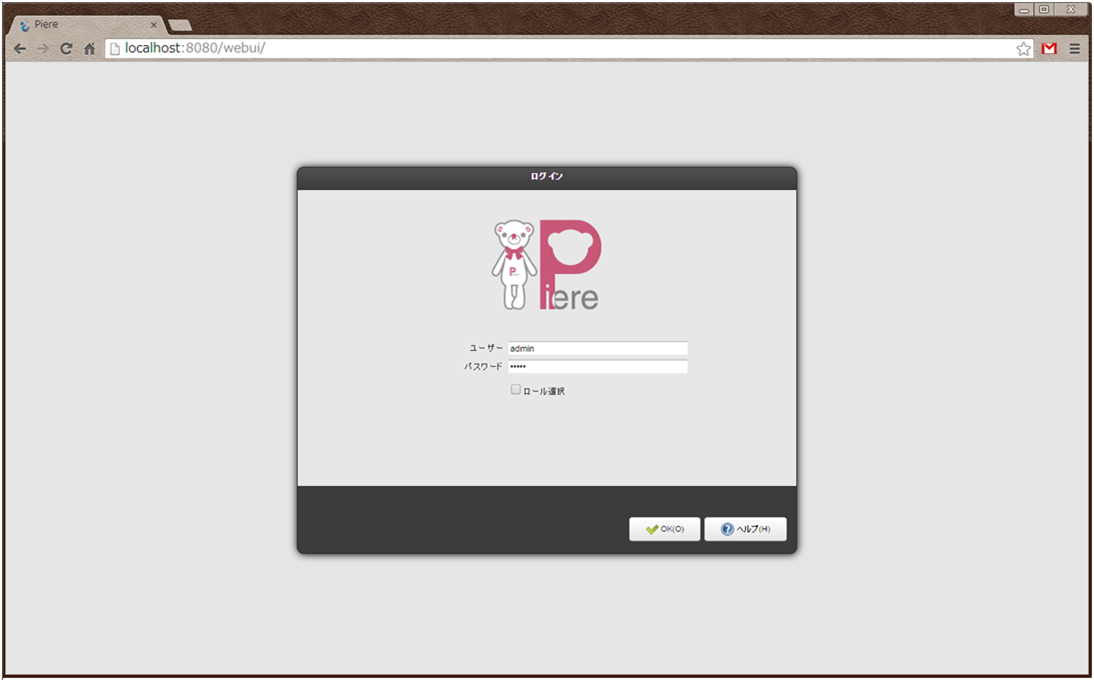Minimize the browser window
Viewport: 1094px width, 681px height.
(1024, 10)
